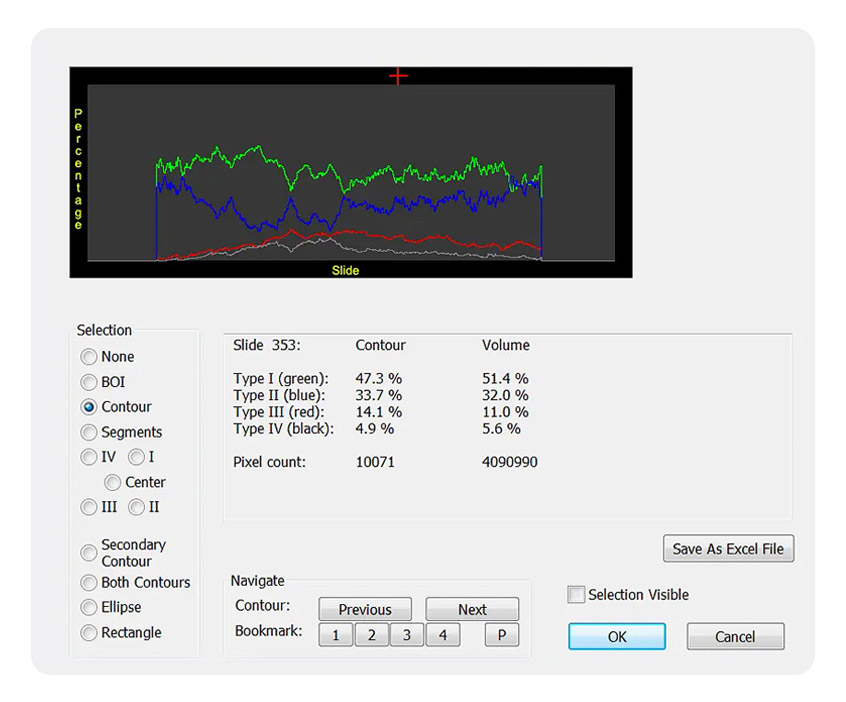
Task: Click the Type I (green) label
Action: 281,379
